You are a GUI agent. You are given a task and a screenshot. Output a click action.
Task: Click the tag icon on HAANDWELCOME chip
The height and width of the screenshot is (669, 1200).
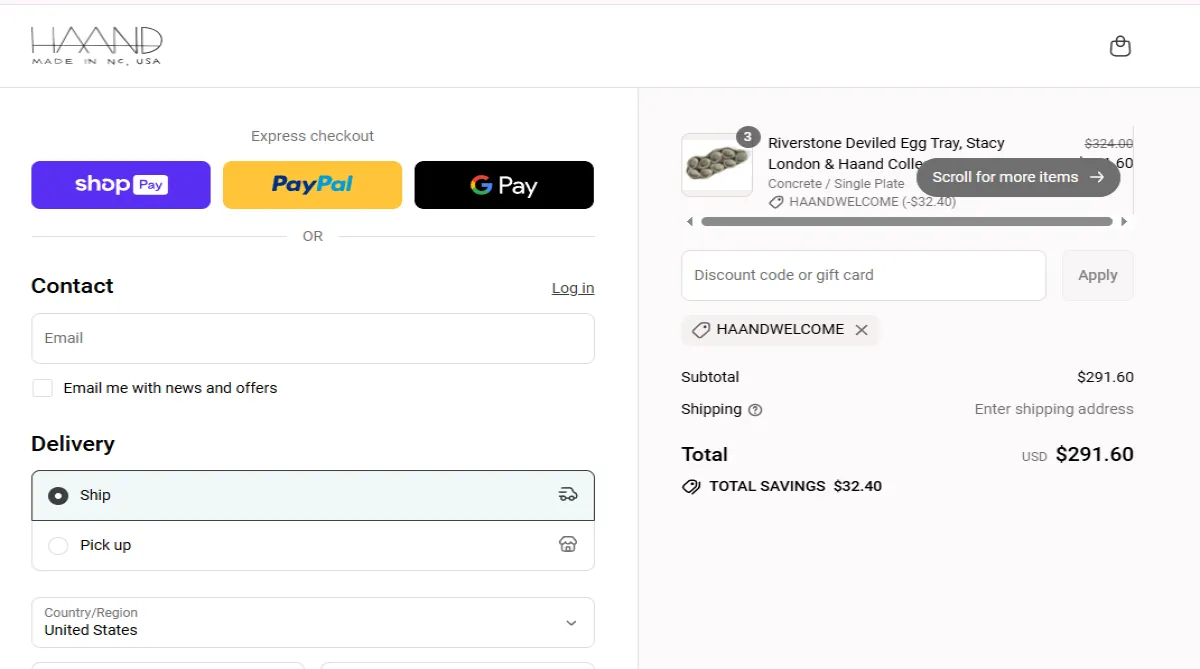[x=699, y=329]
